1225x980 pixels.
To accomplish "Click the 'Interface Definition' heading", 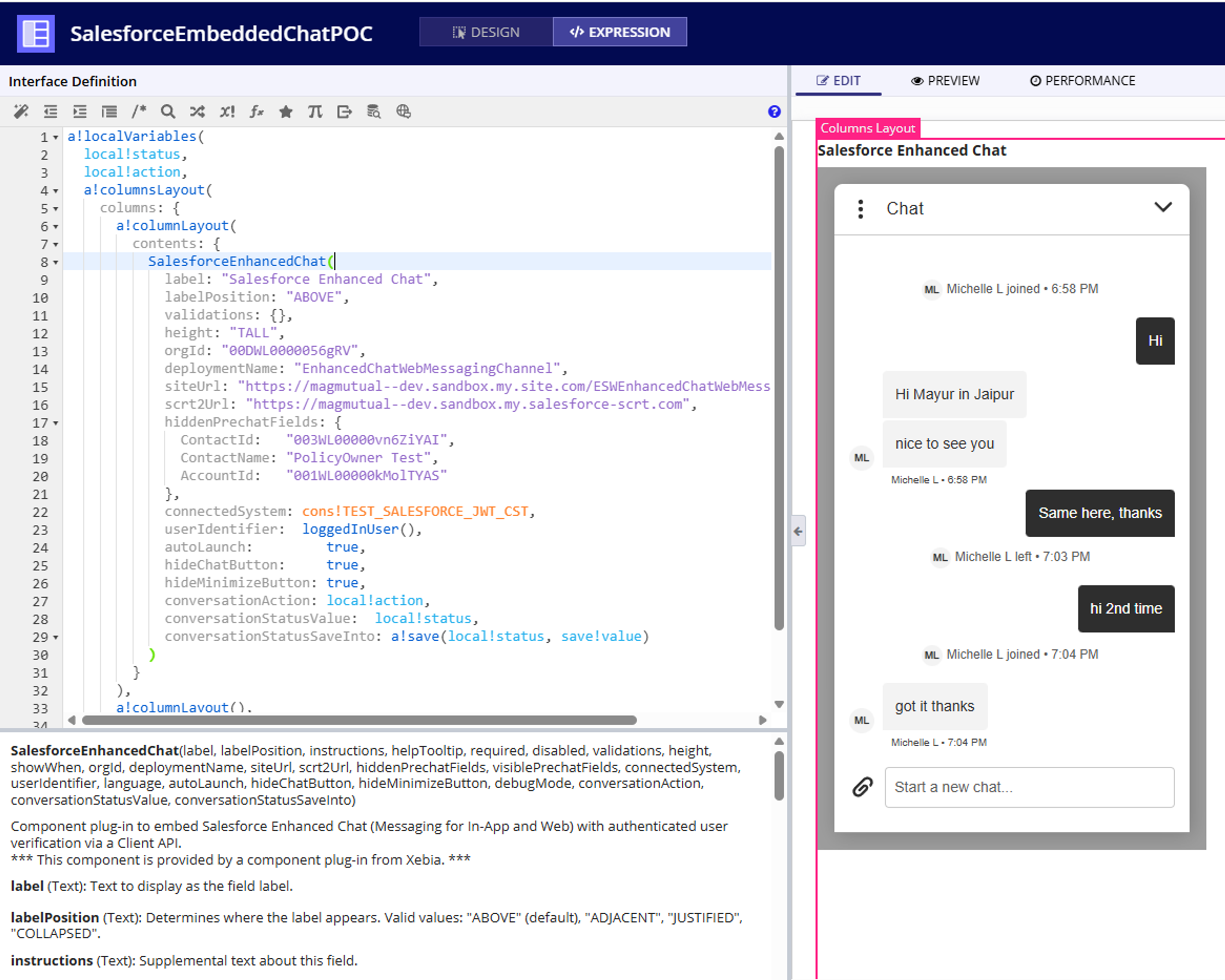I will pyautogui.click(x=73, y=81).
